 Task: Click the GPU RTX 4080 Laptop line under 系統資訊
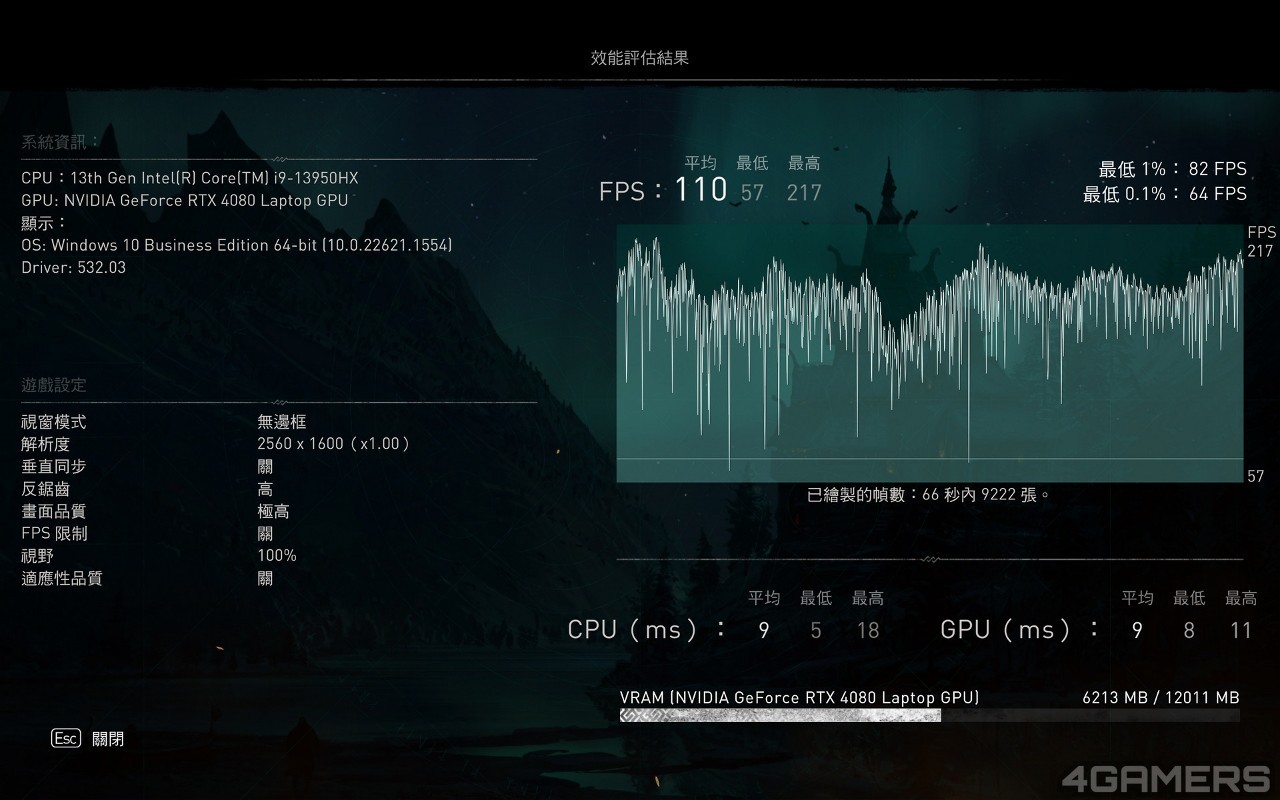coord(185,200)
